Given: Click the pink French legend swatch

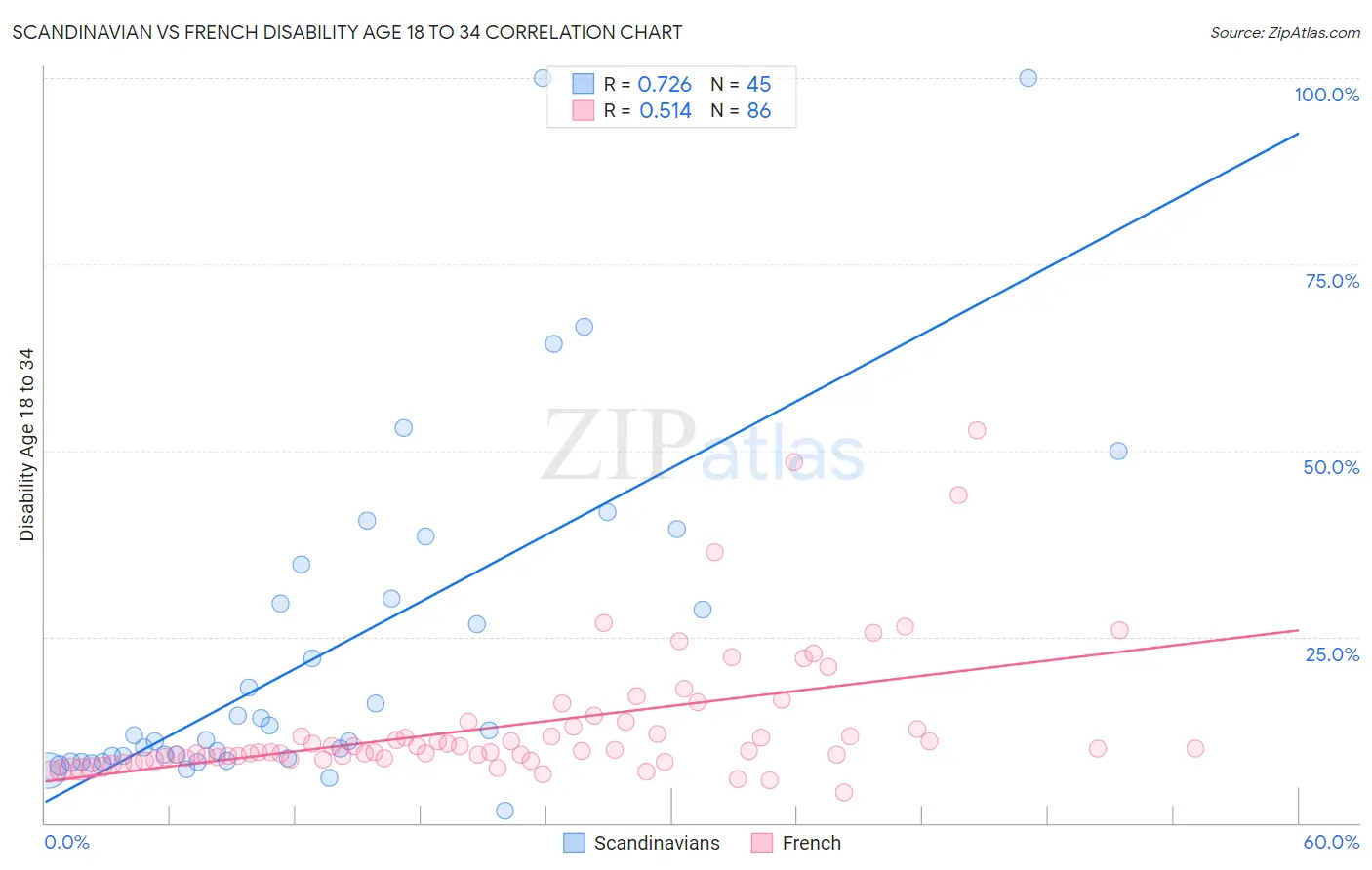Looking at the screenshot, I should click(x=762, y=843).
